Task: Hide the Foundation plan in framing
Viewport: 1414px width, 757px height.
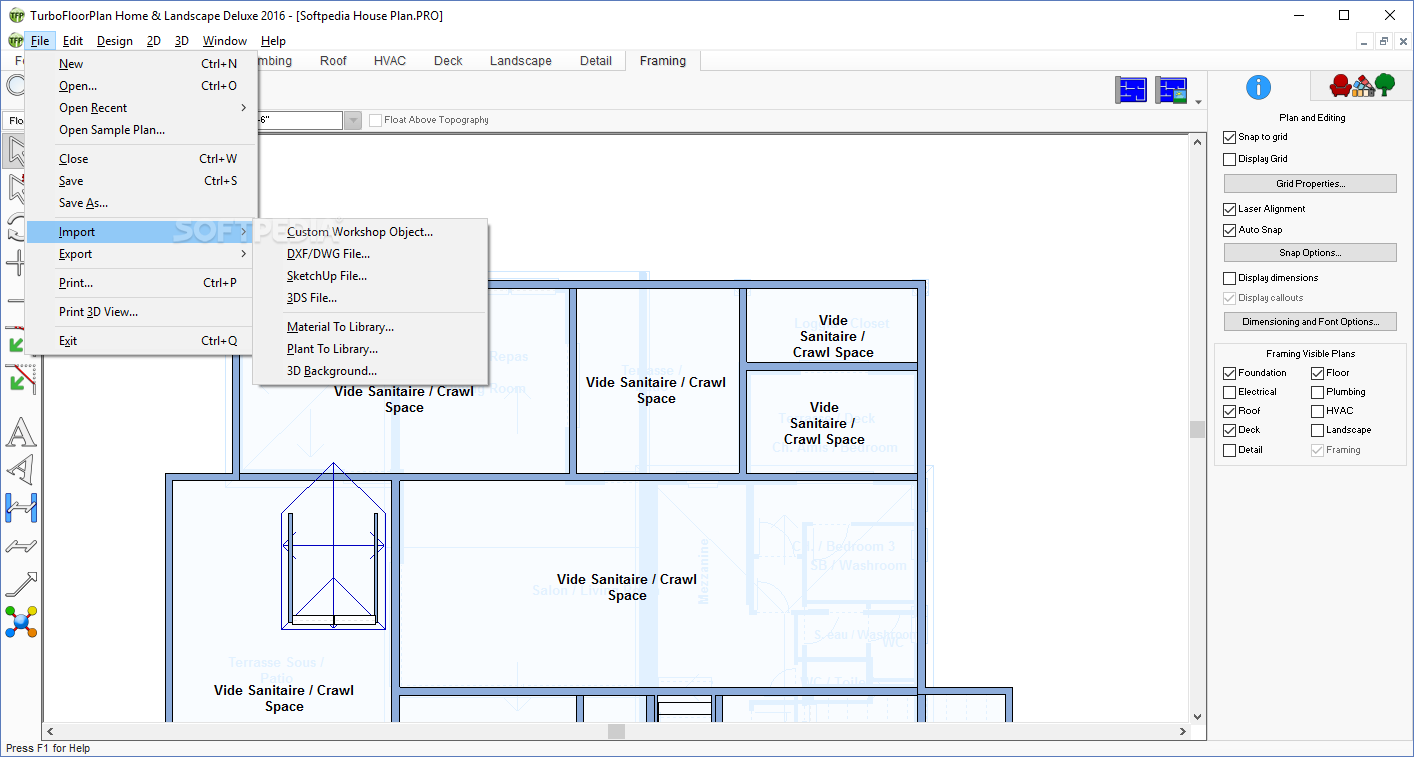Action: point(1230,373)
